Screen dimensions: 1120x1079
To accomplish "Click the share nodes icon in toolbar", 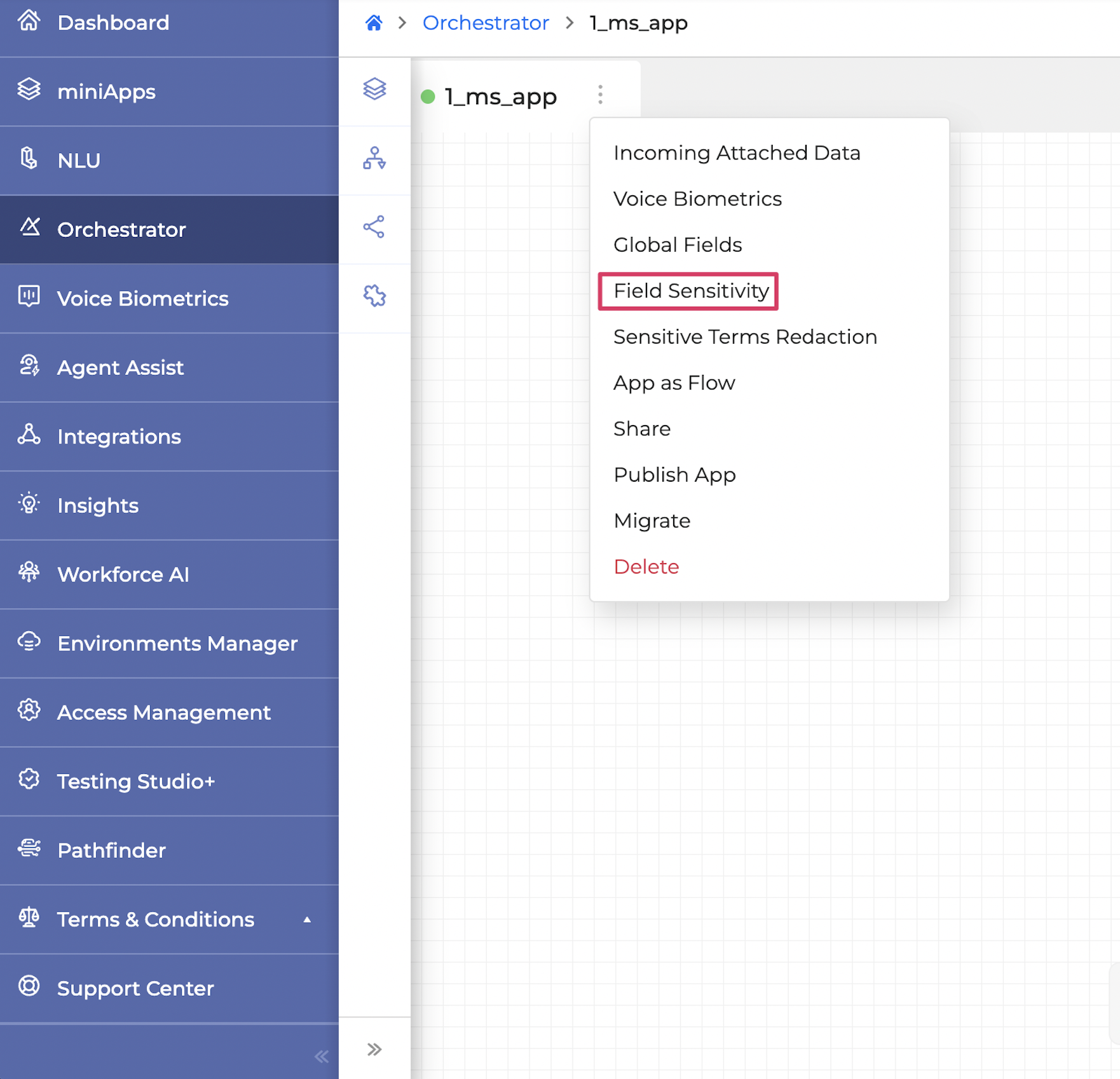I will [x=374, y=227].
